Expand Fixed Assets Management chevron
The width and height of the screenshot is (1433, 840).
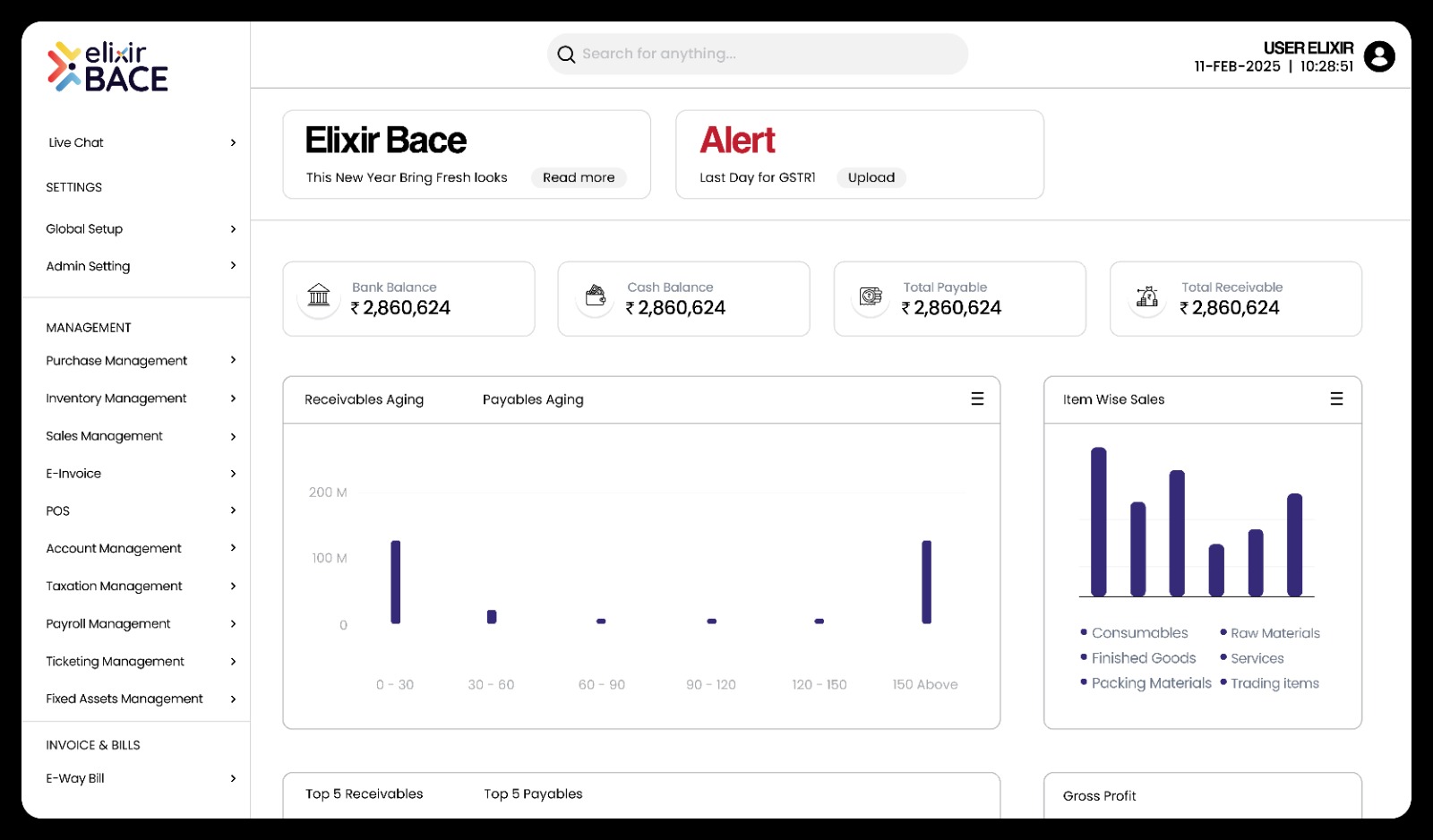233,699
